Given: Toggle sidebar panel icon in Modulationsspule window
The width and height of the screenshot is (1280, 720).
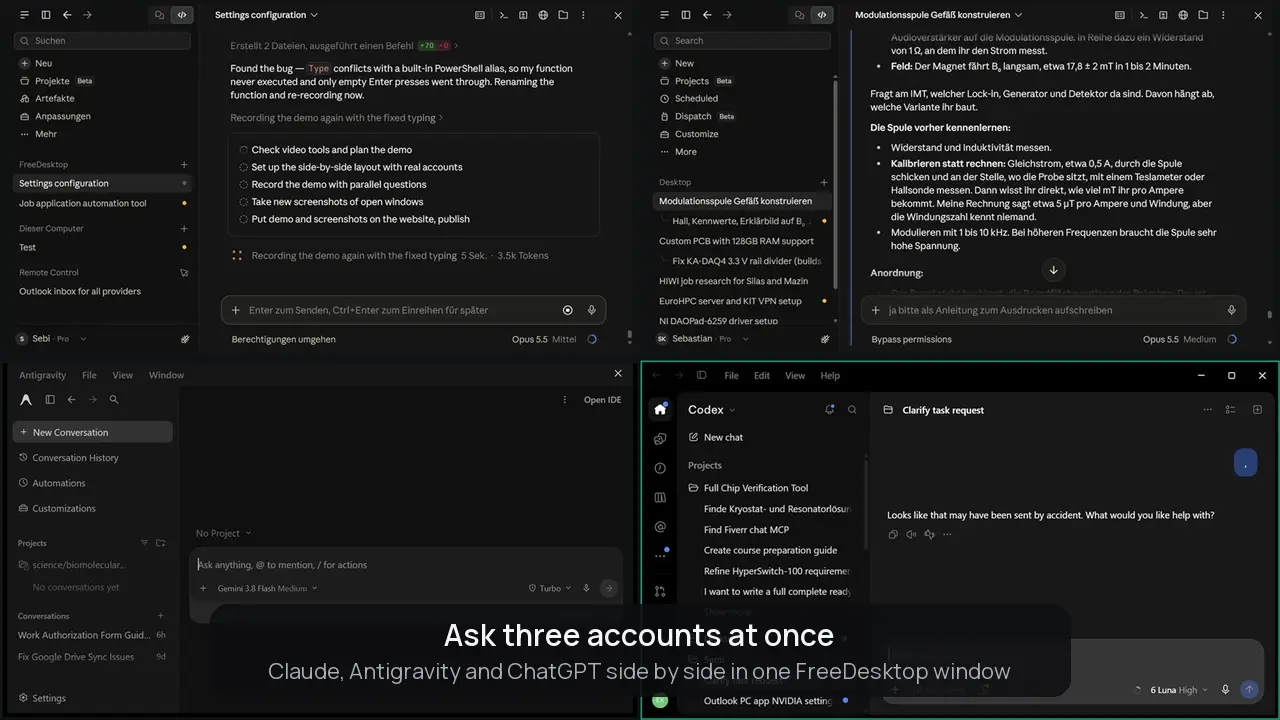Looking at the screenshot, I should click(686, 15).
